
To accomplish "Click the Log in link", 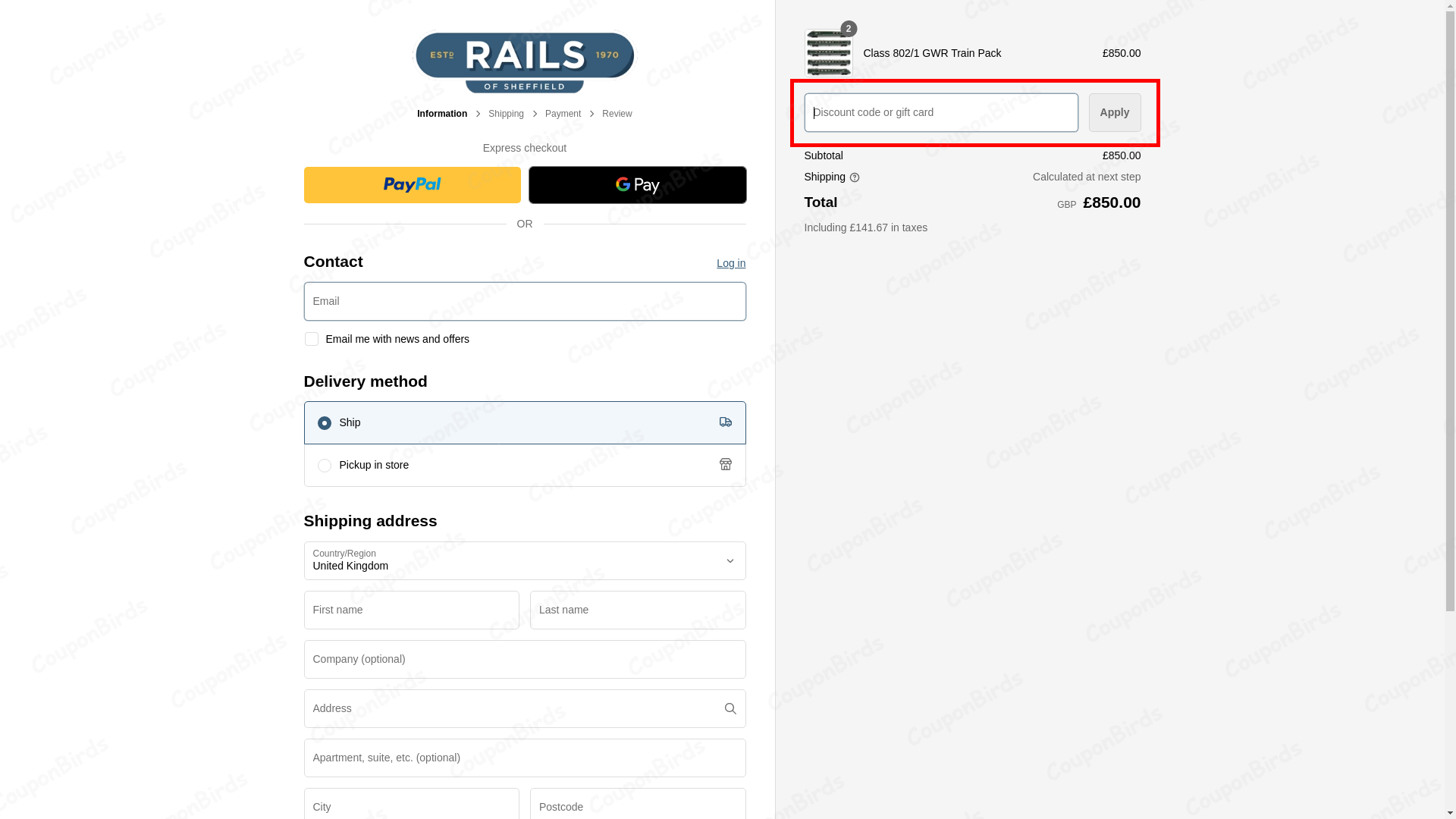I will click(730, 263).
